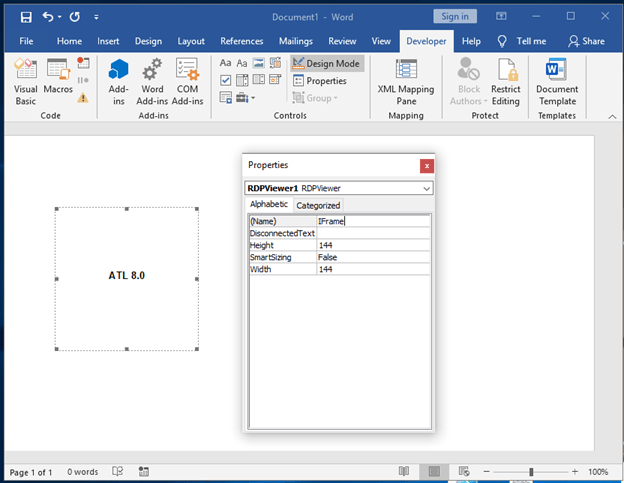624x483 pixels.
Task: Insert Repeating Section content control
Action: [225, 97]
